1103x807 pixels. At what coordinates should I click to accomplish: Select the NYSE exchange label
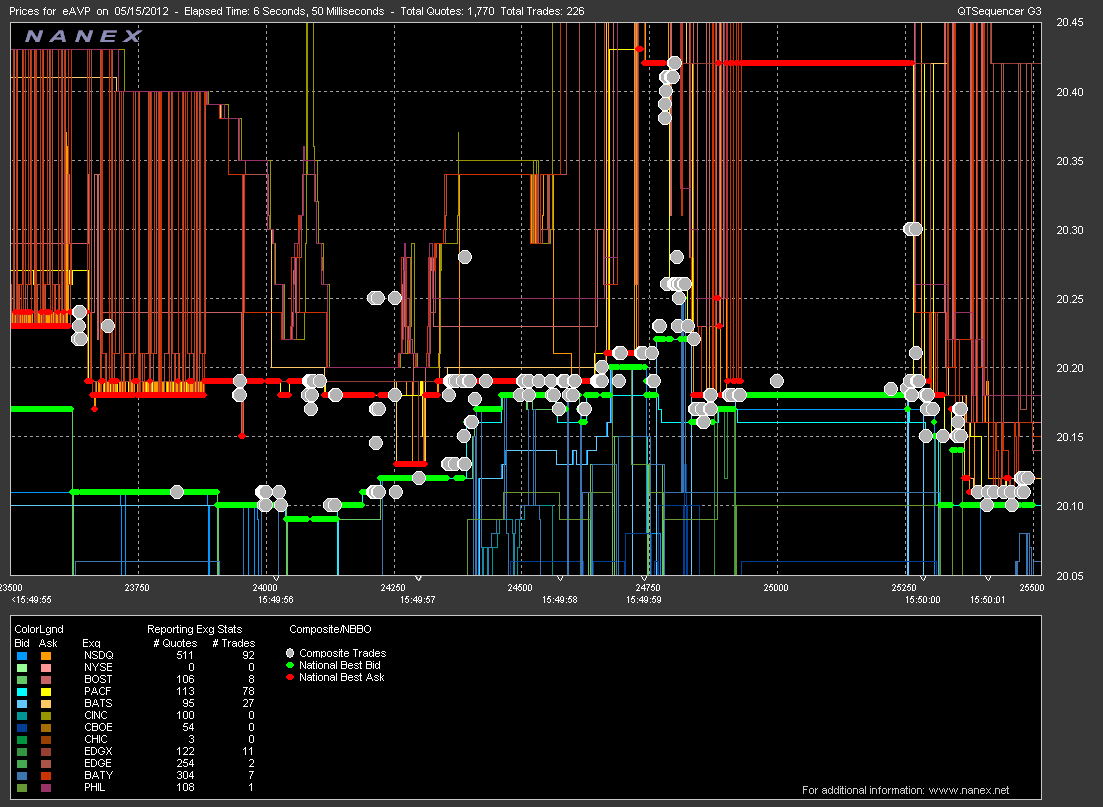[98, 667]
